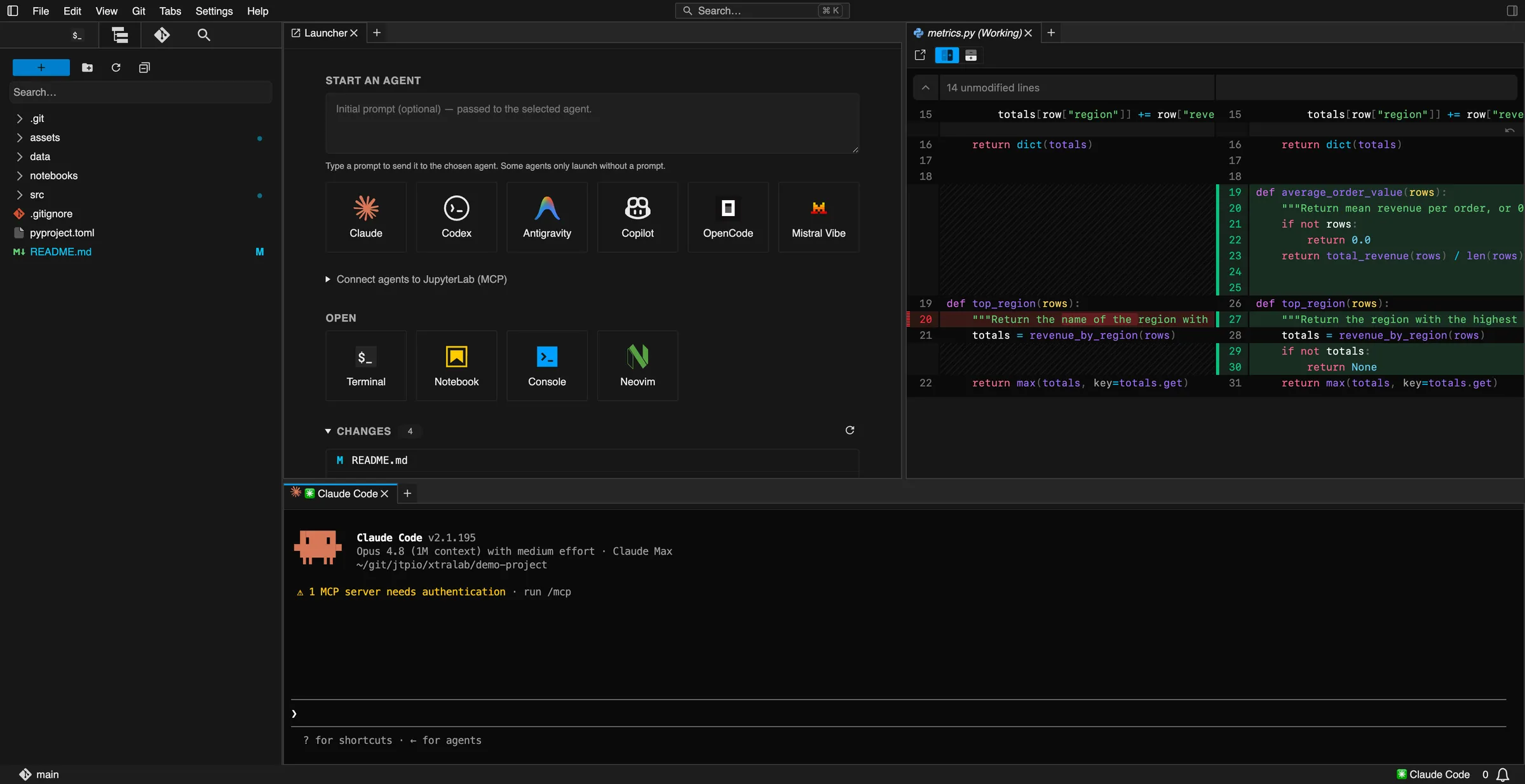Image resolution: width=1525 pixels, height=784 pixels.
Task: Click the Claude Code status bar item
Action: [x=1433, y=774]
